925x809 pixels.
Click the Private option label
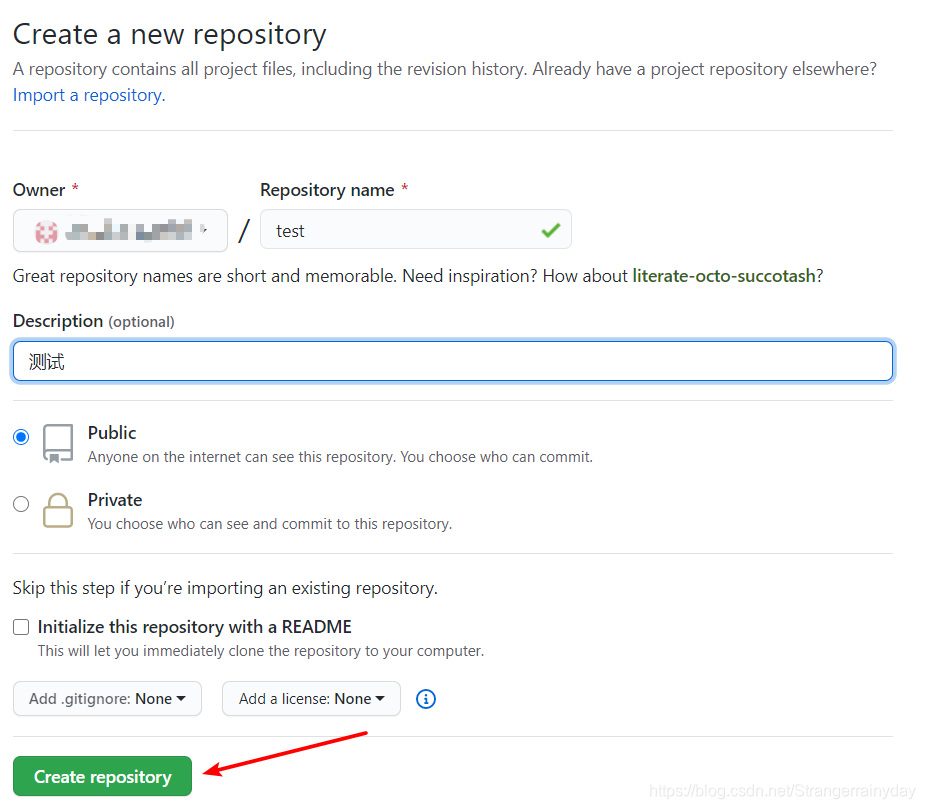(115, 500)
